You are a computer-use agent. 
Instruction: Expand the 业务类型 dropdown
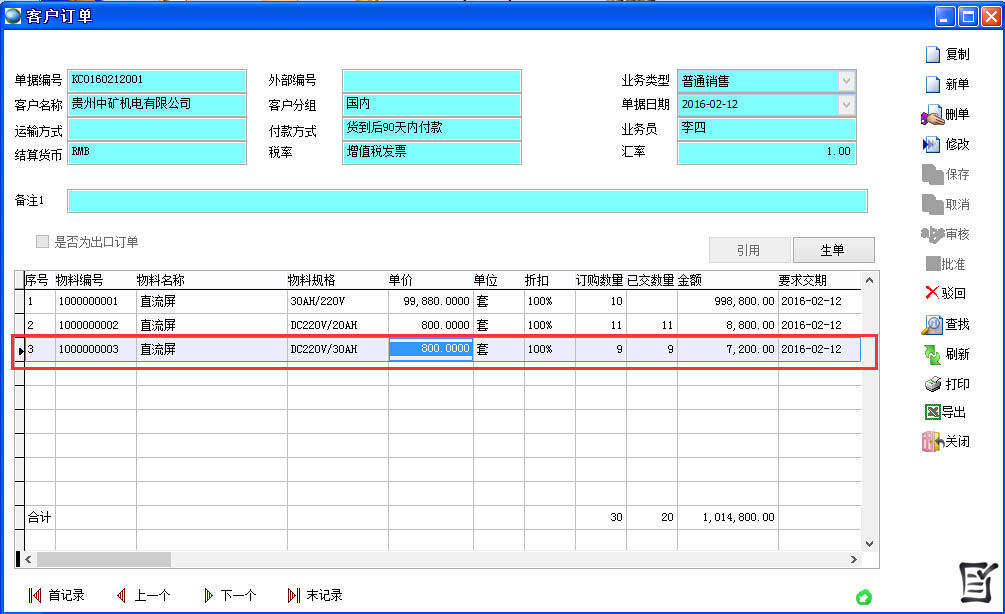(846, 81)
